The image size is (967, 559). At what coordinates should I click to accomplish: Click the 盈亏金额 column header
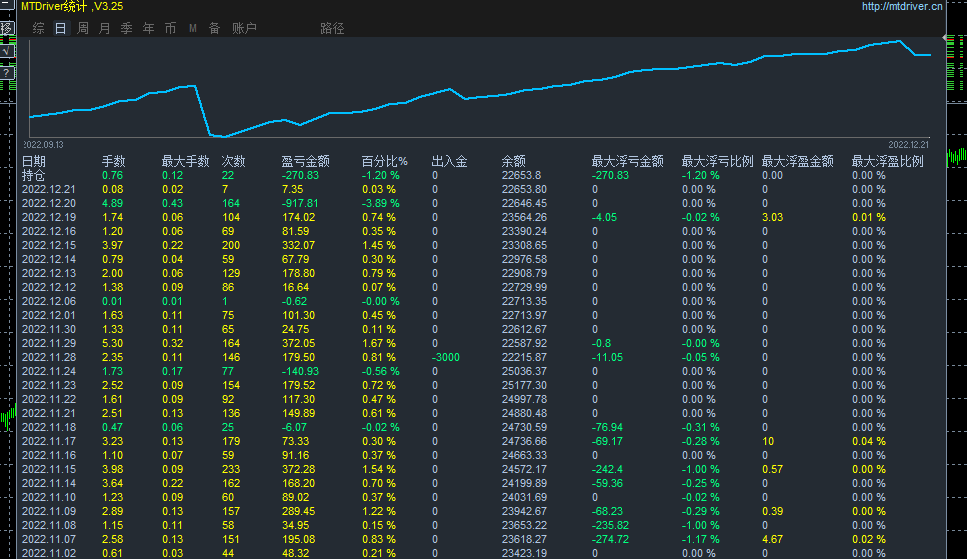[305, 162]
